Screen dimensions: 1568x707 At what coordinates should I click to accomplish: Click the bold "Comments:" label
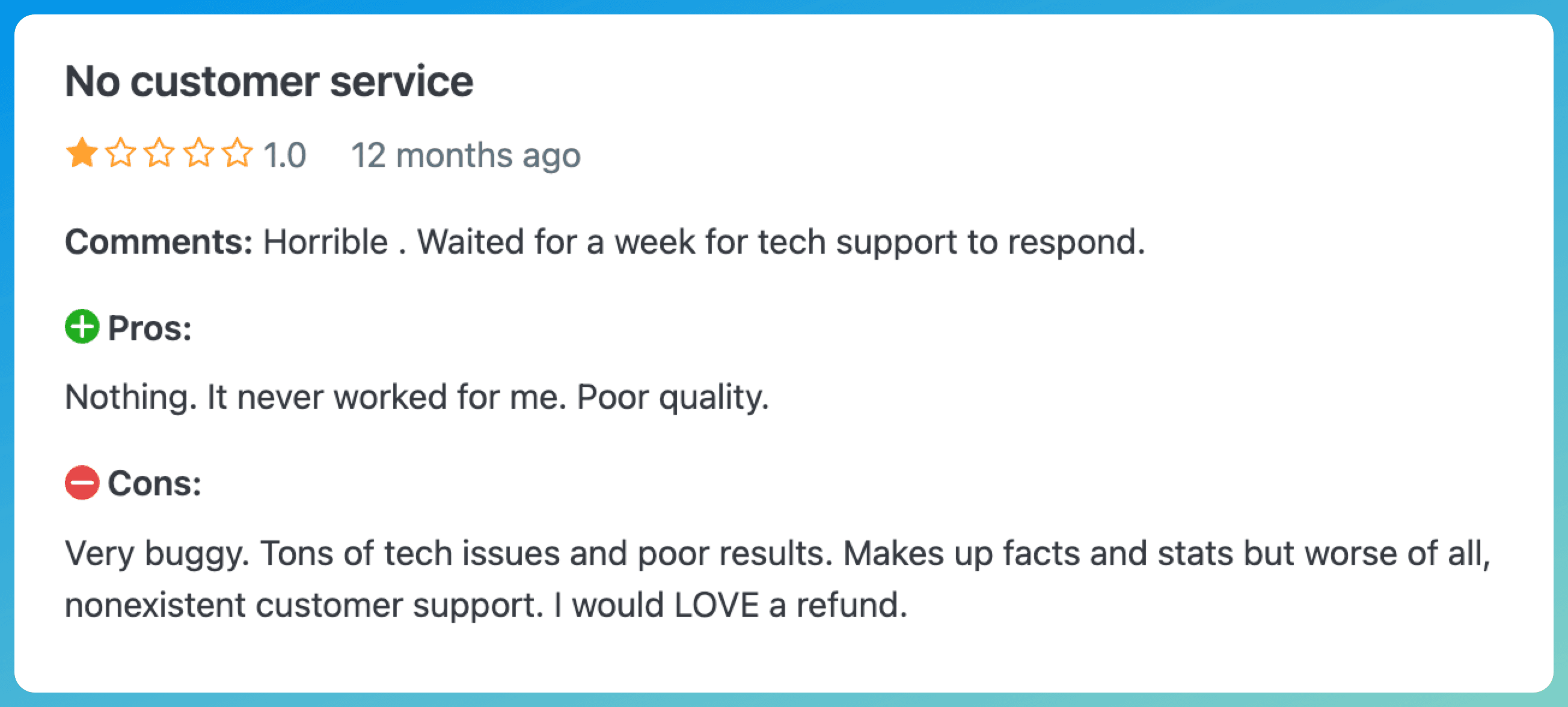pos(158,242)
